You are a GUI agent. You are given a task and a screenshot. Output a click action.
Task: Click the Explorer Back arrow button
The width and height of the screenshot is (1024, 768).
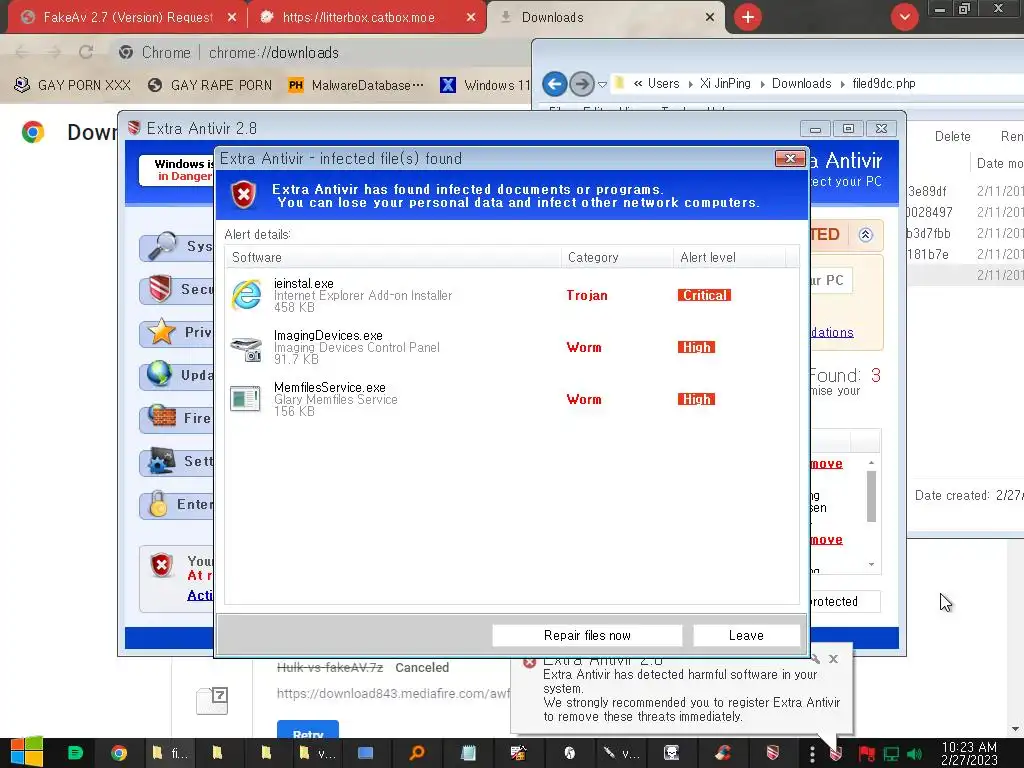554,84
